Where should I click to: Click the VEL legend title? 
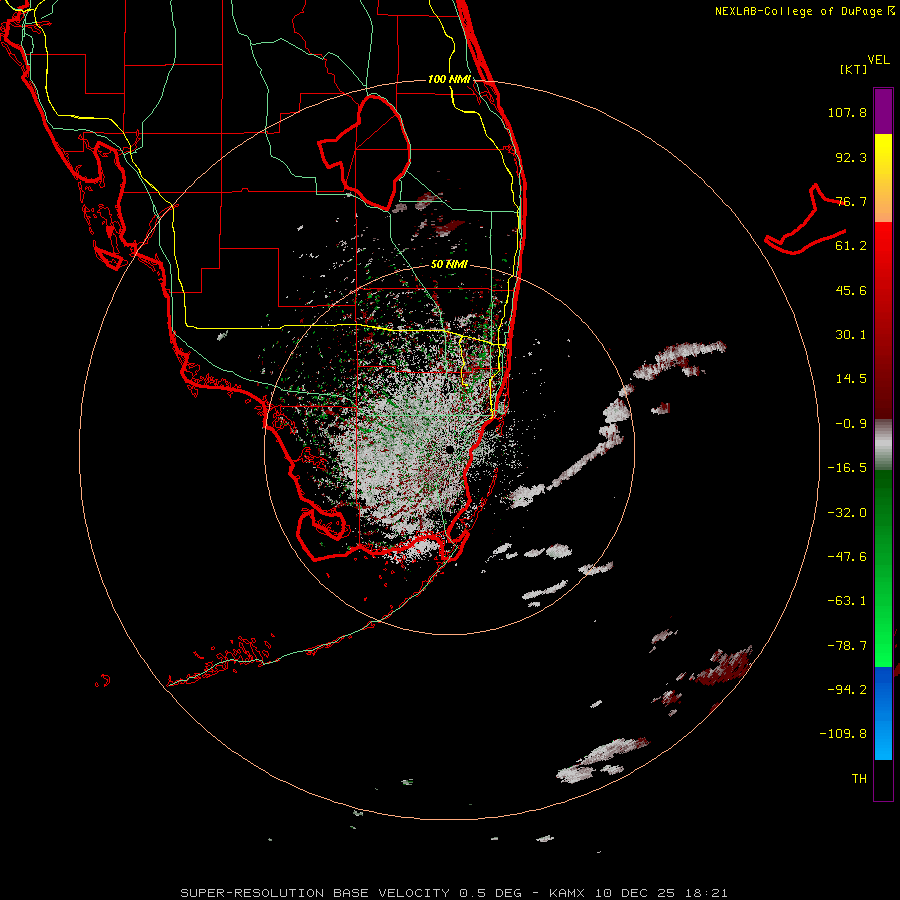(878, 60)
